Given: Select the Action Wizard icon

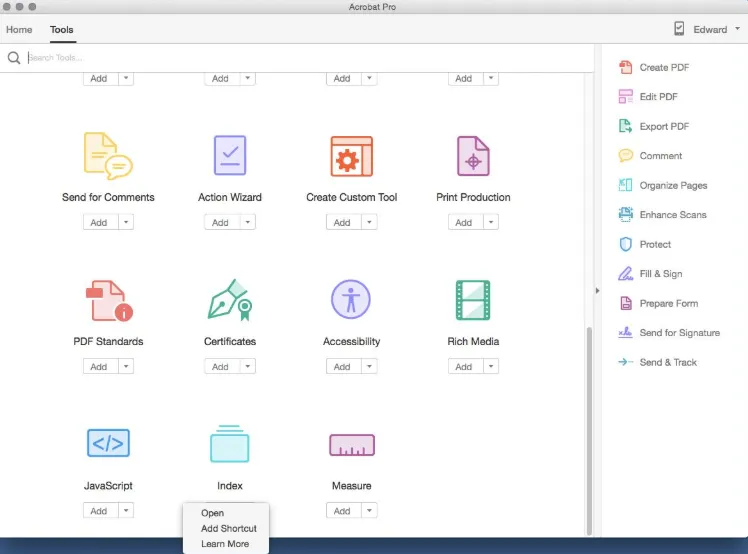Looking at the screenshot, I should 230,156.
